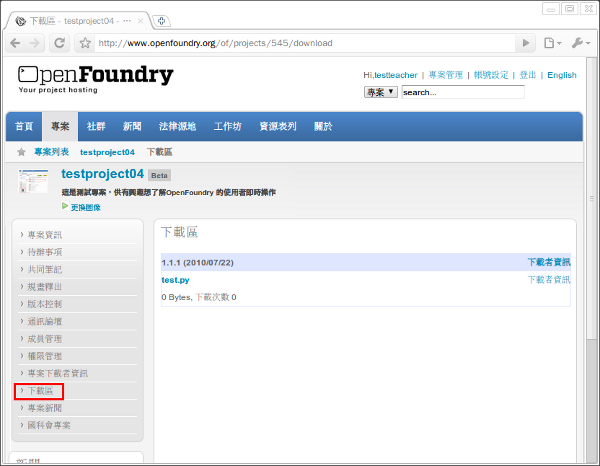Image resolution: width=600 pixels, height=466 pixels.
Task: Click 專案列表 in the breadcrumb
Action: pyautogui.click(x=52, y=152)
